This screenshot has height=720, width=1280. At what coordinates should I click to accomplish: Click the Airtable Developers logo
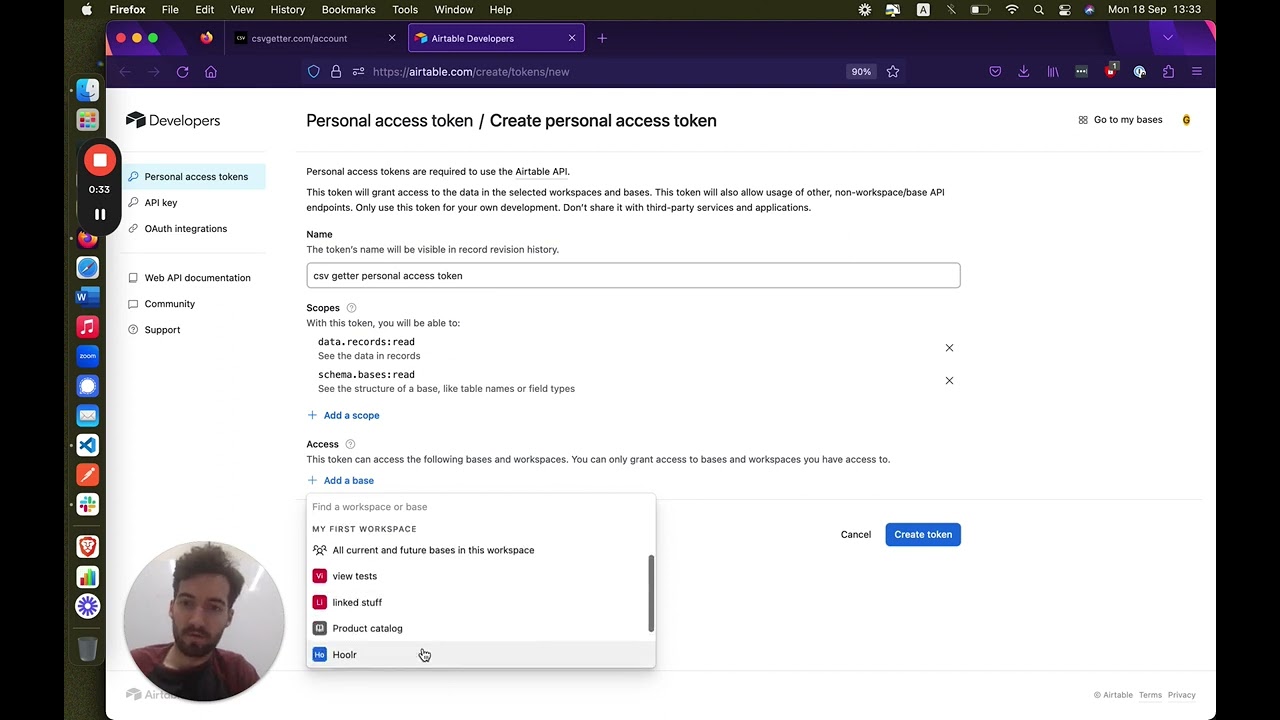pos(173,120)
